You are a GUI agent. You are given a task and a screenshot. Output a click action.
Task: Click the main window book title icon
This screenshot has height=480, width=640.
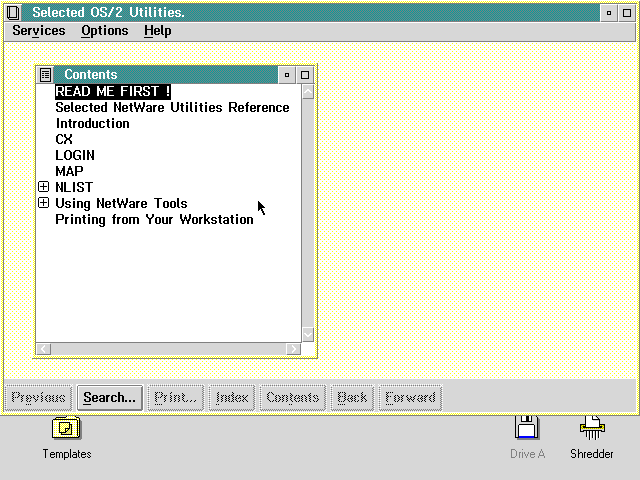pos(13,13)
